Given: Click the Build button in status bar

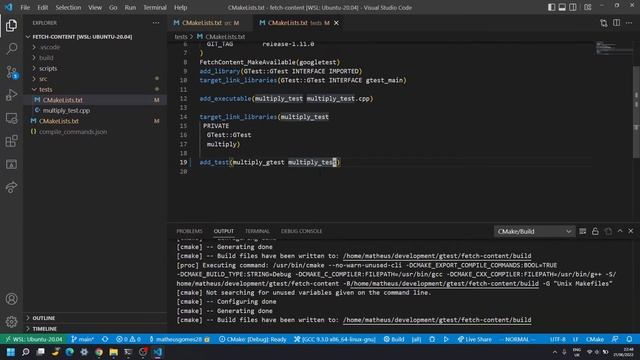Looking at the screenshot, I should (394, 339).
